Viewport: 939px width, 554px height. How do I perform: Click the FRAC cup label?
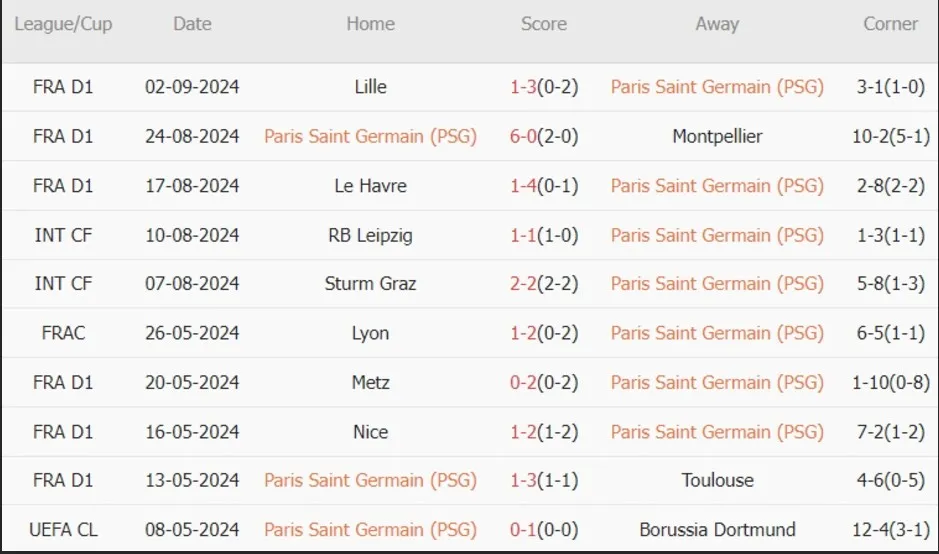click(63, 333)
